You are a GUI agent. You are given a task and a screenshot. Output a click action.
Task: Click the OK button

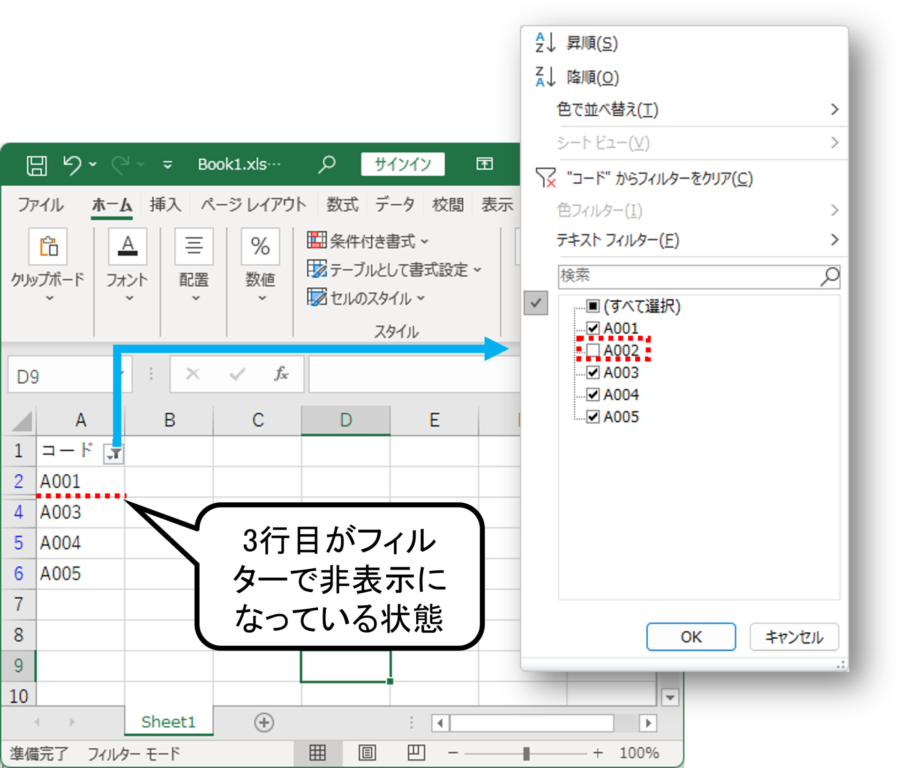691,637
